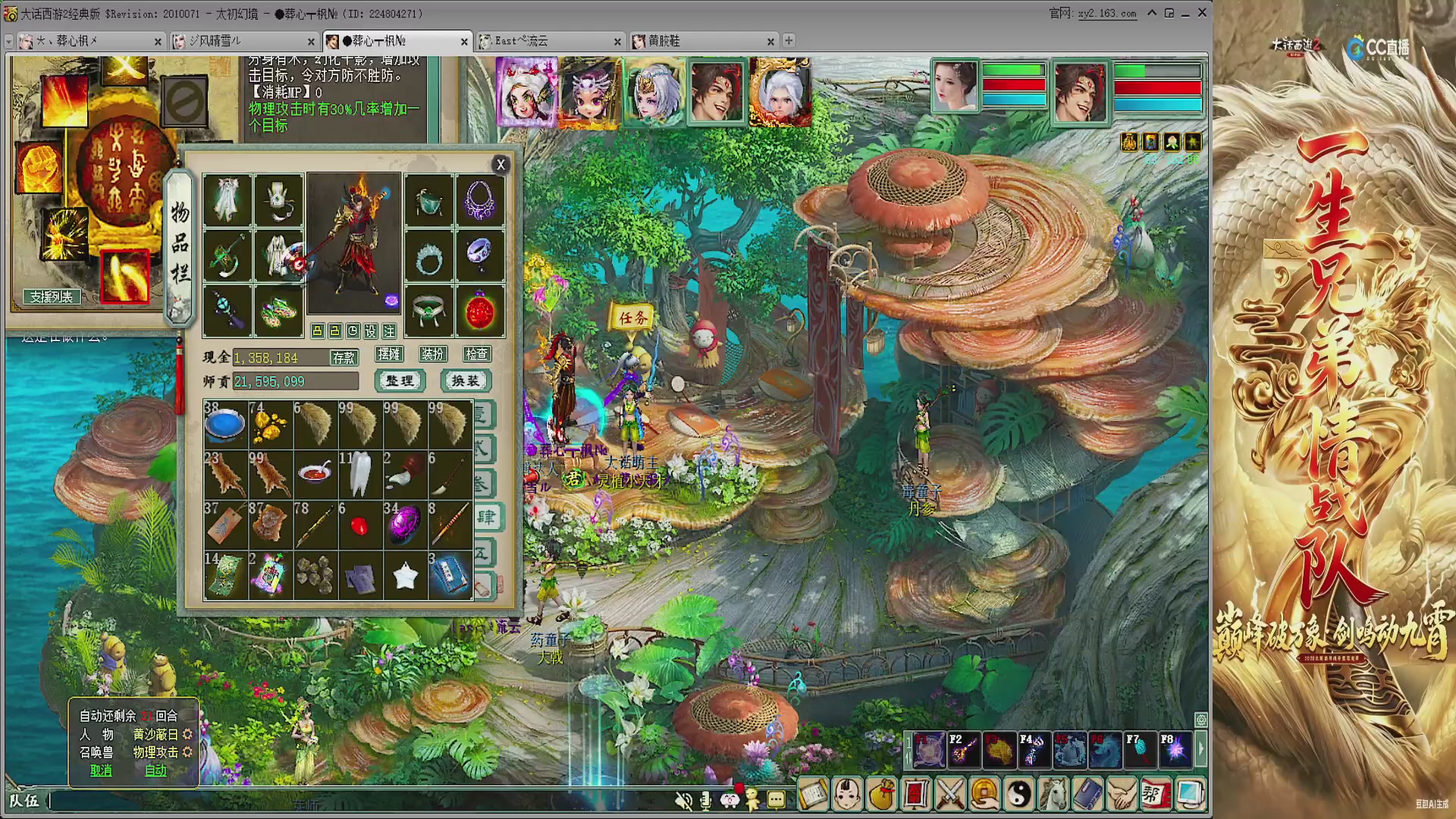Screen dimensions: 1456x819
Task: Activate the F4 skill slot
Action: pos(1034,750)
